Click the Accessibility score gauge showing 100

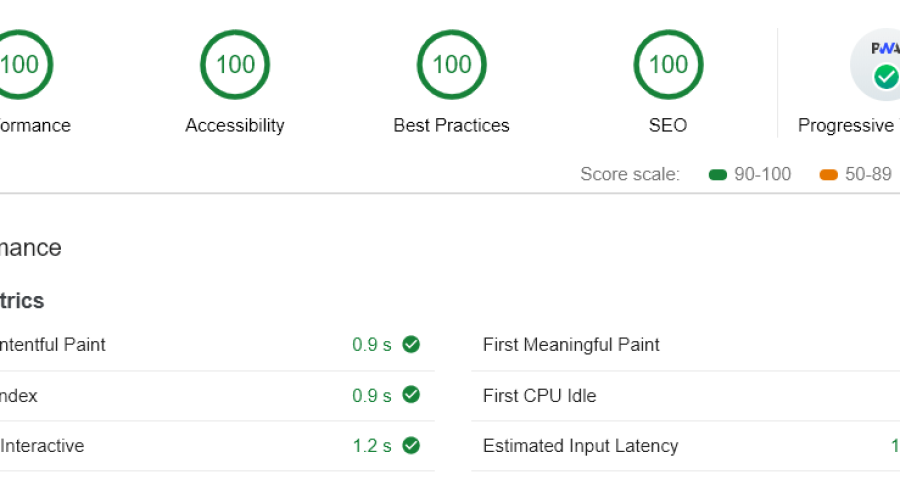235,65
